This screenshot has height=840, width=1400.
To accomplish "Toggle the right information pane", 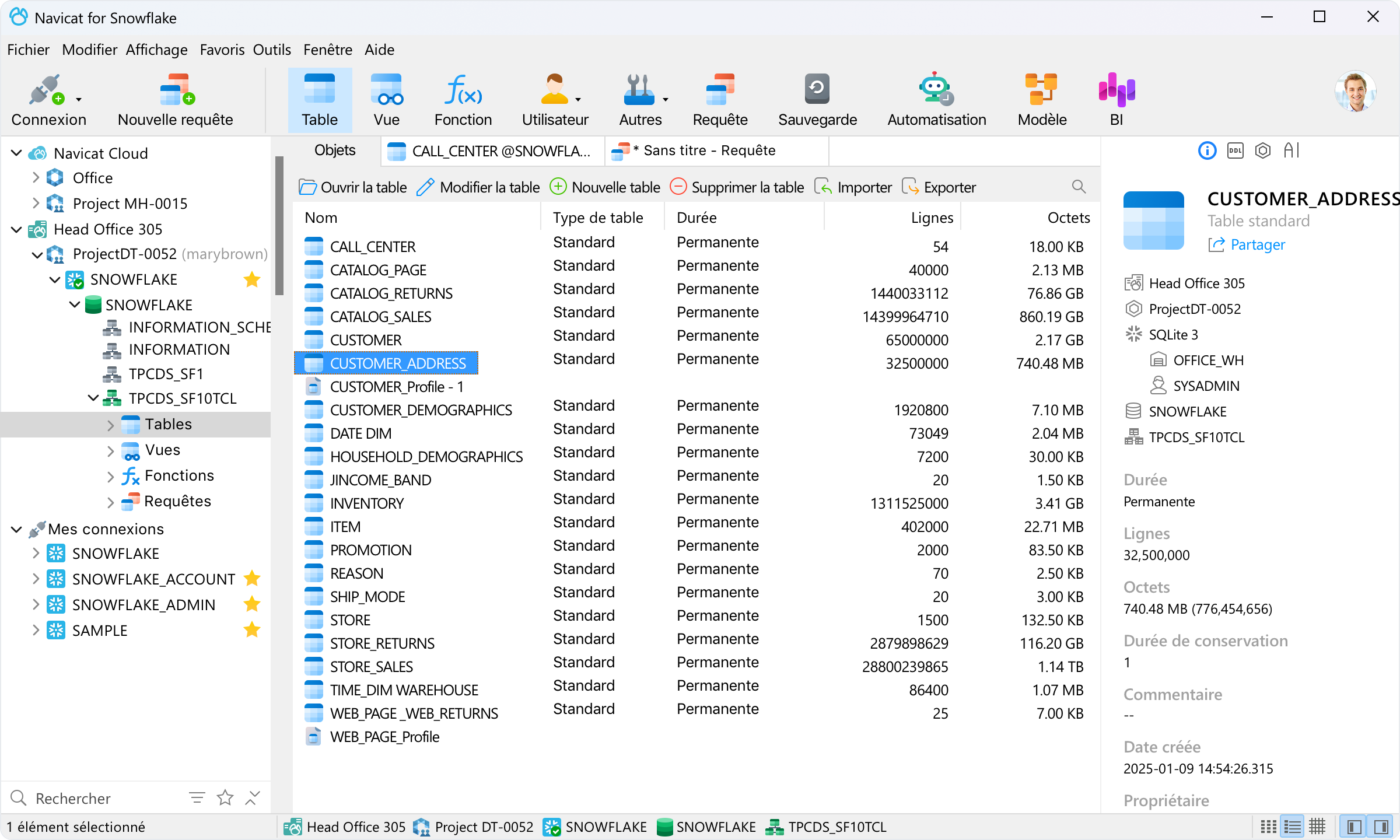I will [1380, 827].
